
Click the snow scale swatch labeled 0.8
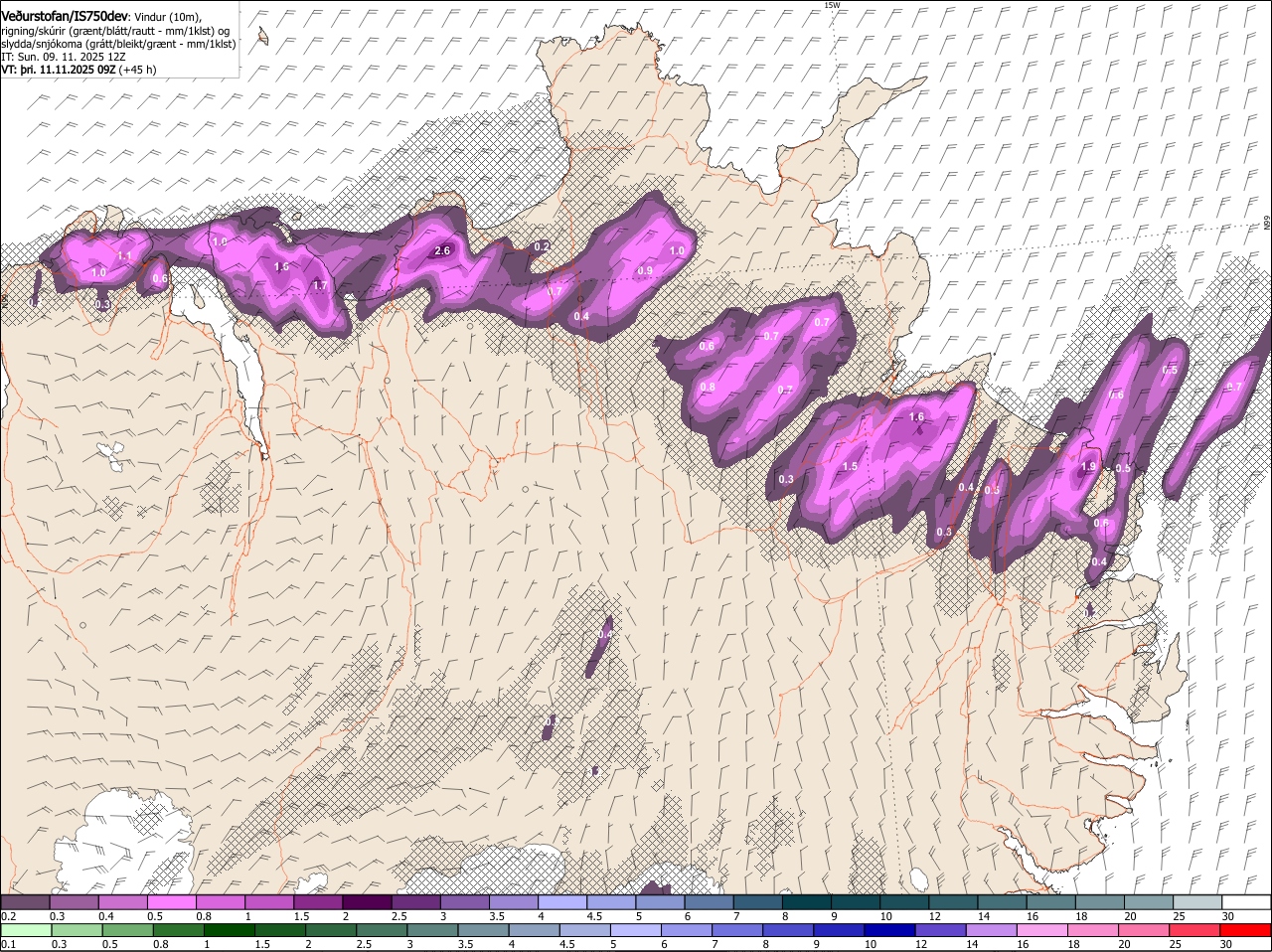(220, 901)
